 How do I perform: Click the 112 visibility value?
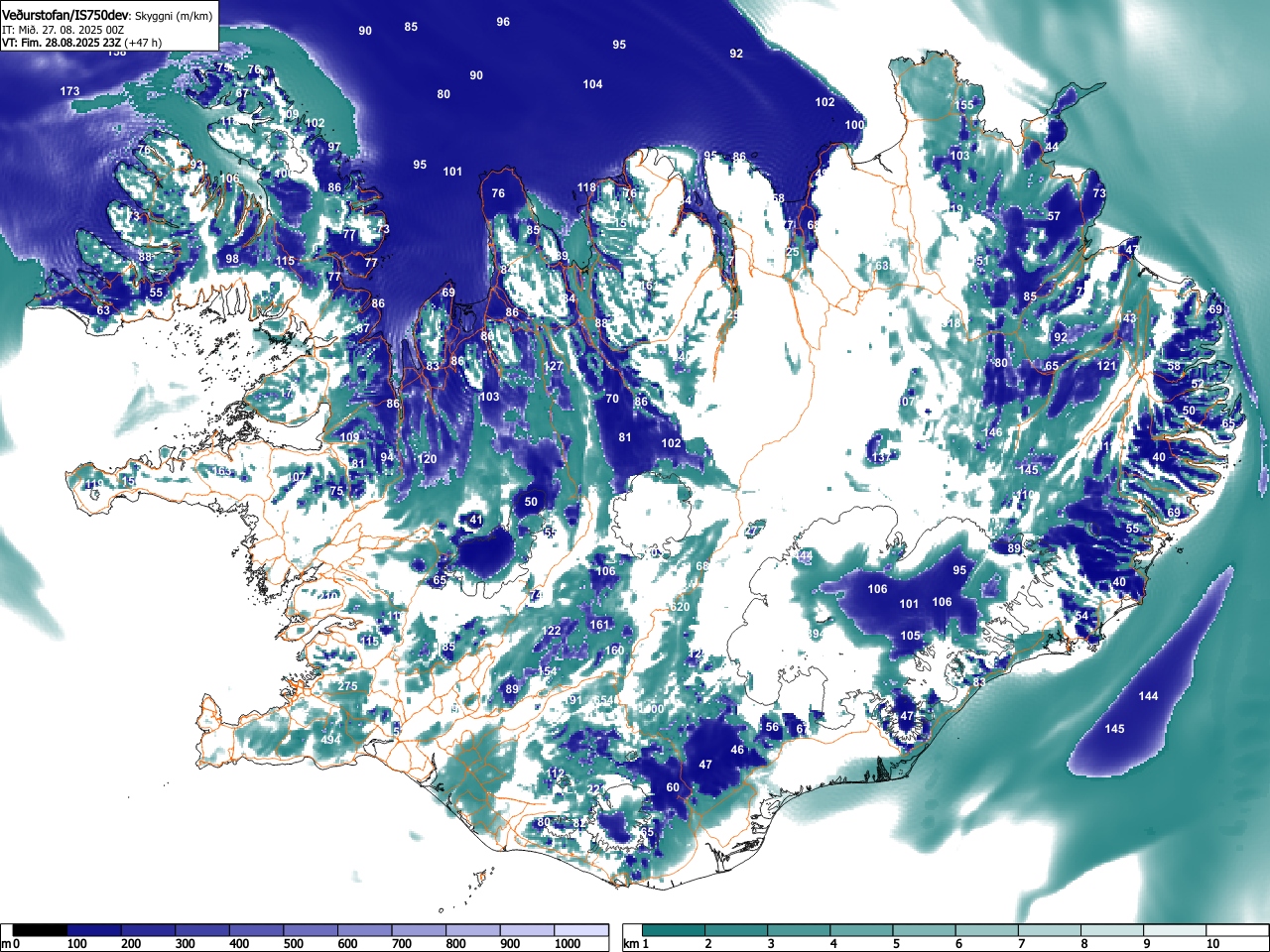coord(556,773)
